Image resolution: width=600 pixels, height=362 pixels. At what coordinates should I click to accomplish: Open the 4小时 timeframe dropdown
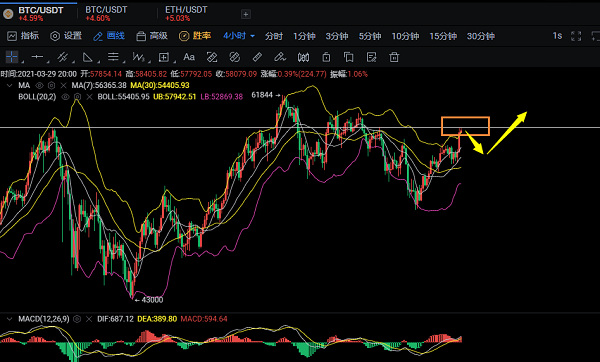pos(239,36)
